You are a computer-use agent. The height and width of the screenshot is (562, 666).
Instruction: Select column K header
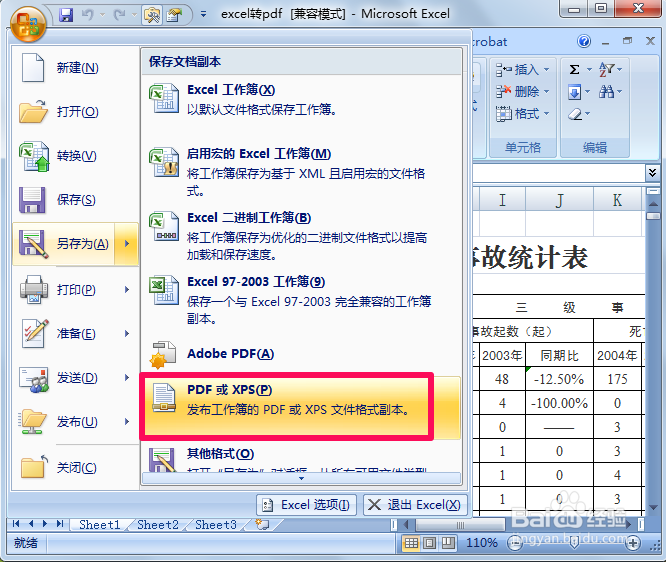click(617, 200)
